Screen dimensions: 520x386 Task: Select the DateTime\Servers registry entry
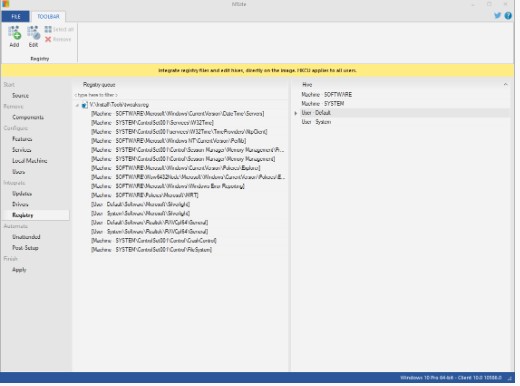(x=178, y=114)
